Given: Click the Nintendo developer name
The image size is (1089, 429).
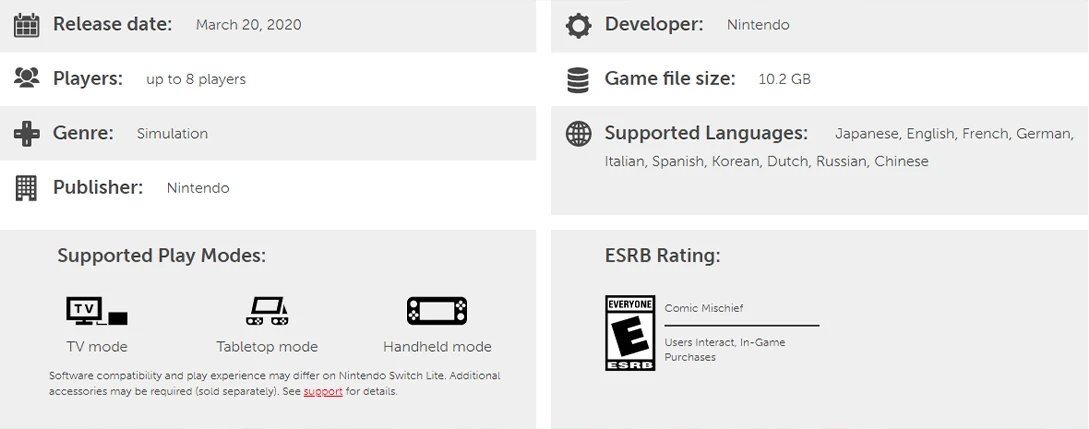Looking at the screenshot, I should (x=758, y=25).
